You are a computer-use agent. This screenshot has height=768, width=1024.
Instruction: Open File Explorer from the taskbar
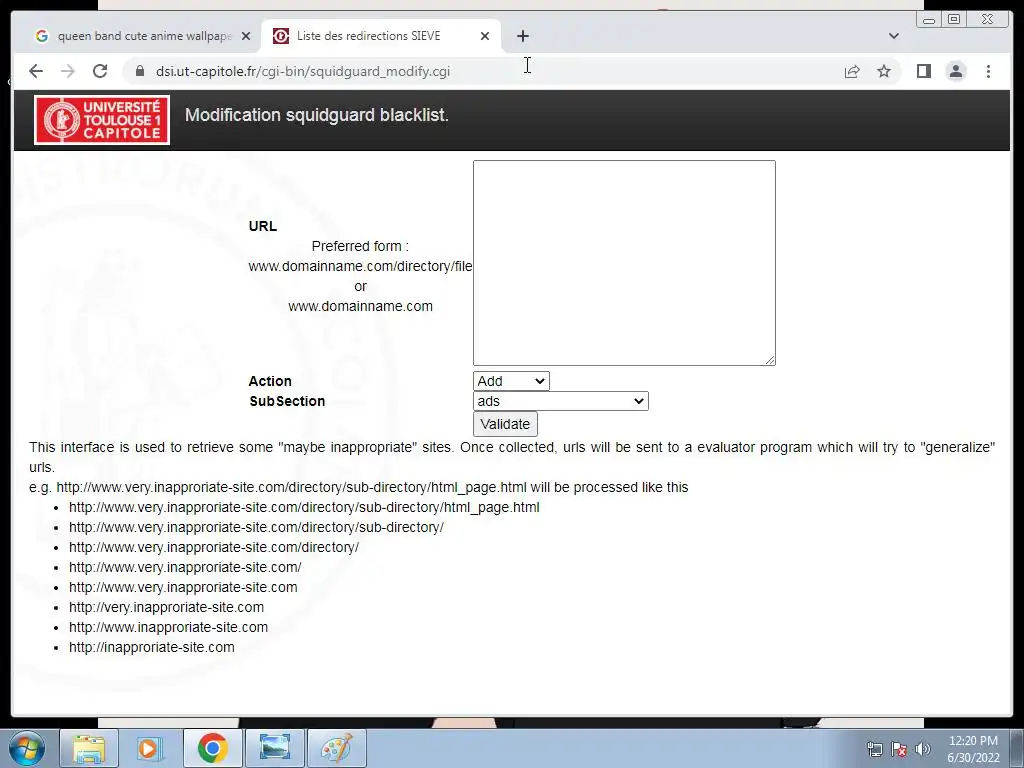[89, 748]
